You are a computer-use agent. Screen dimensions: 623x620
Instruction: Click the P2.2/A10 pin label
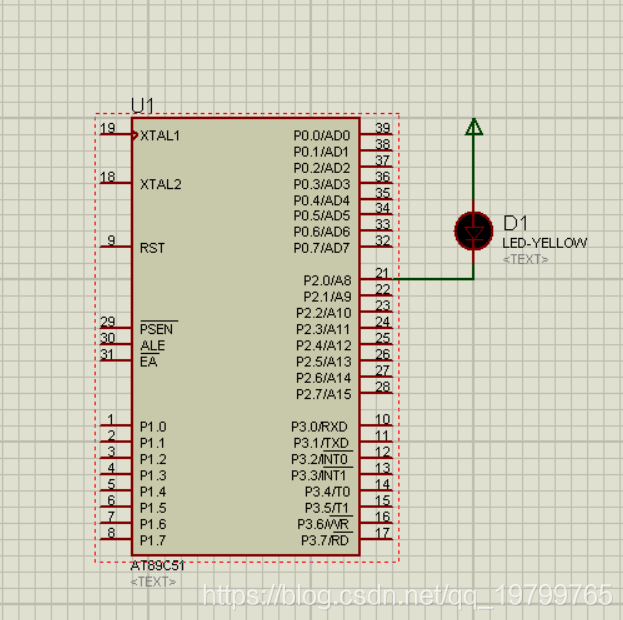point(324,313)
